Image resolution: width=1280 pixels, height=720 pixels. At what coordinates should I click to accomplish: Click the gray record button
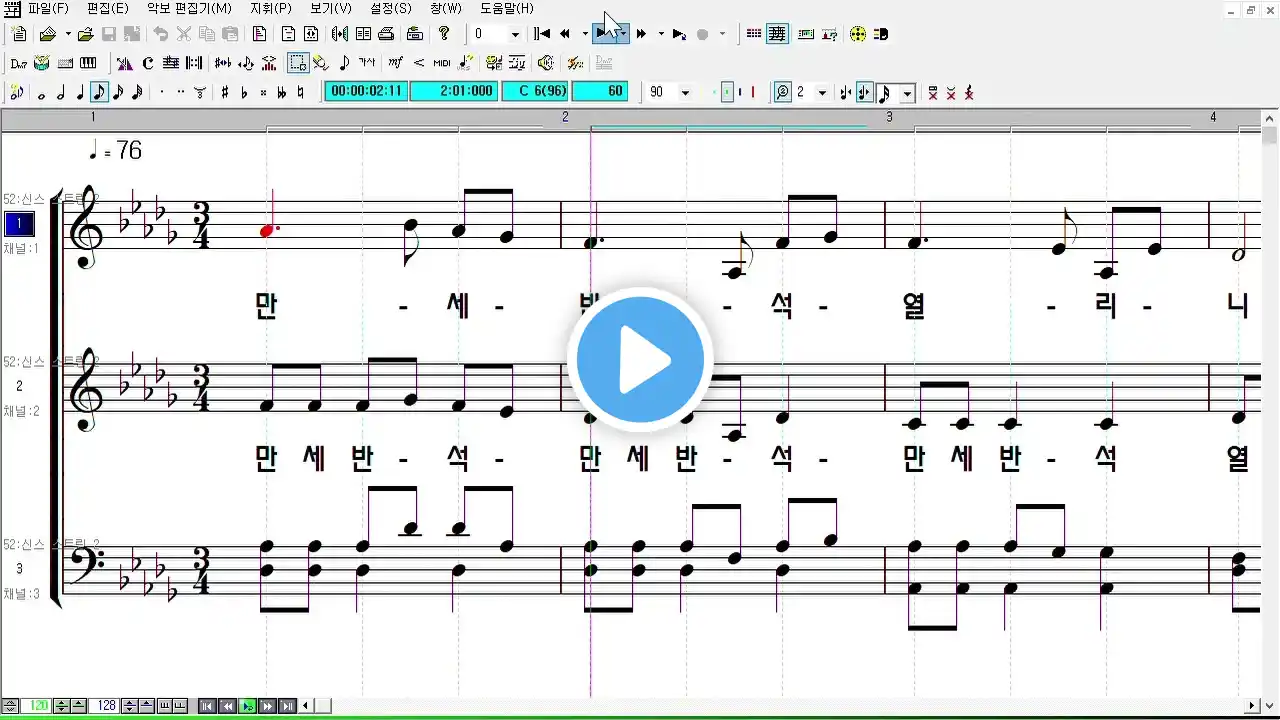702,34
